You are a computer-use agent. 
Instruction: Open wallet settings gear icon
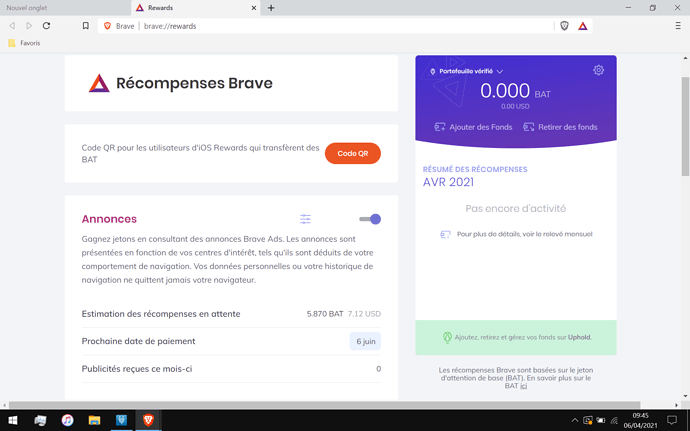tap(598, 70)
